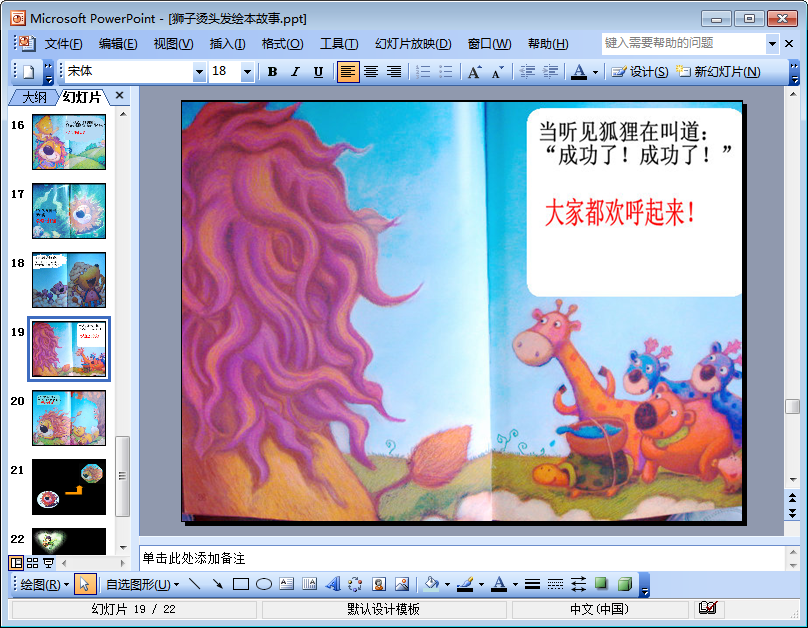Open the 自选图形(U) autoshapes menu
Screen dimensions: 808x628
(142, 584)
